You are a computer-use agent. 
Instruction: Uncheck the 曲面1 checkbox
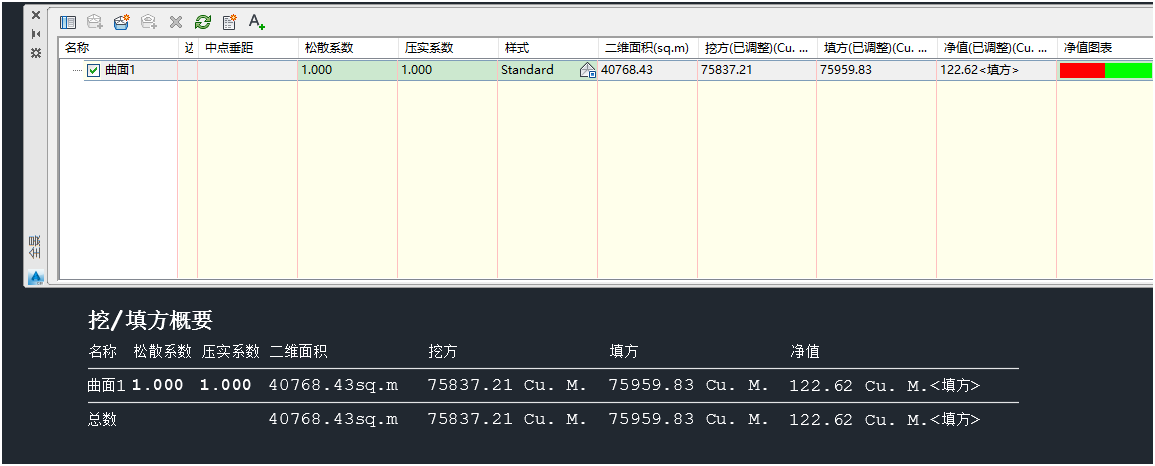(x=94, y=71)
